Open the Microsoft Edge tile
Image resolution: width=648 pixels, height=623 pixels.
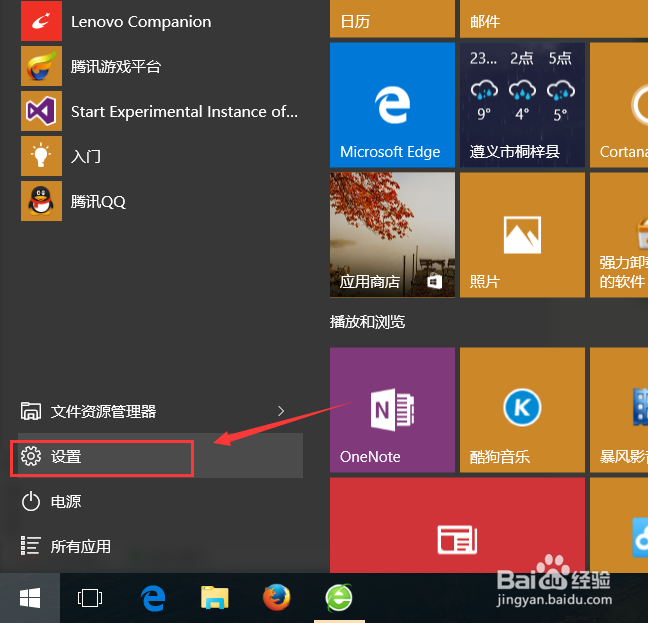click(x=392, y=105)
